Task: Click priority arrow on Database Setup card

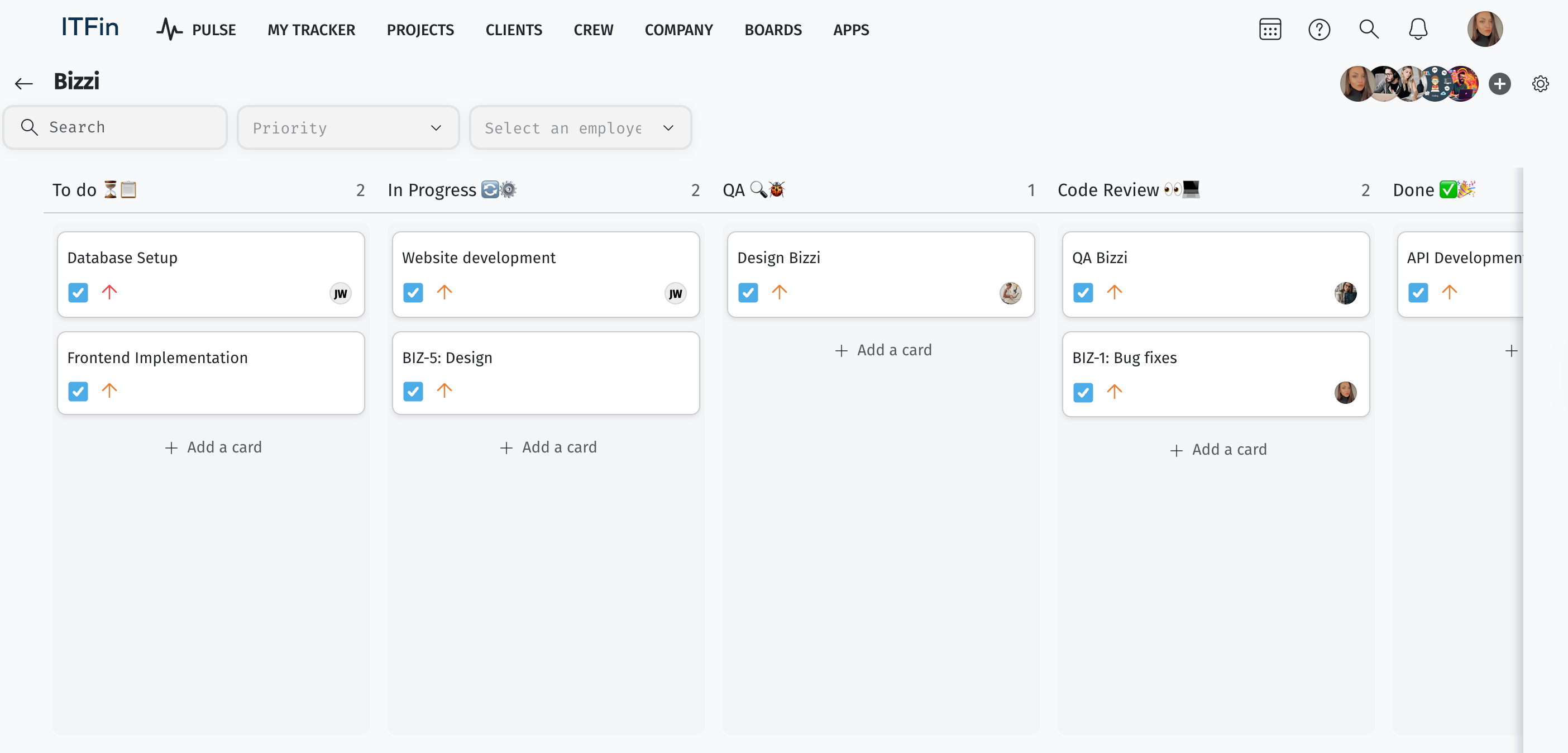Action: tap(109, 292)
